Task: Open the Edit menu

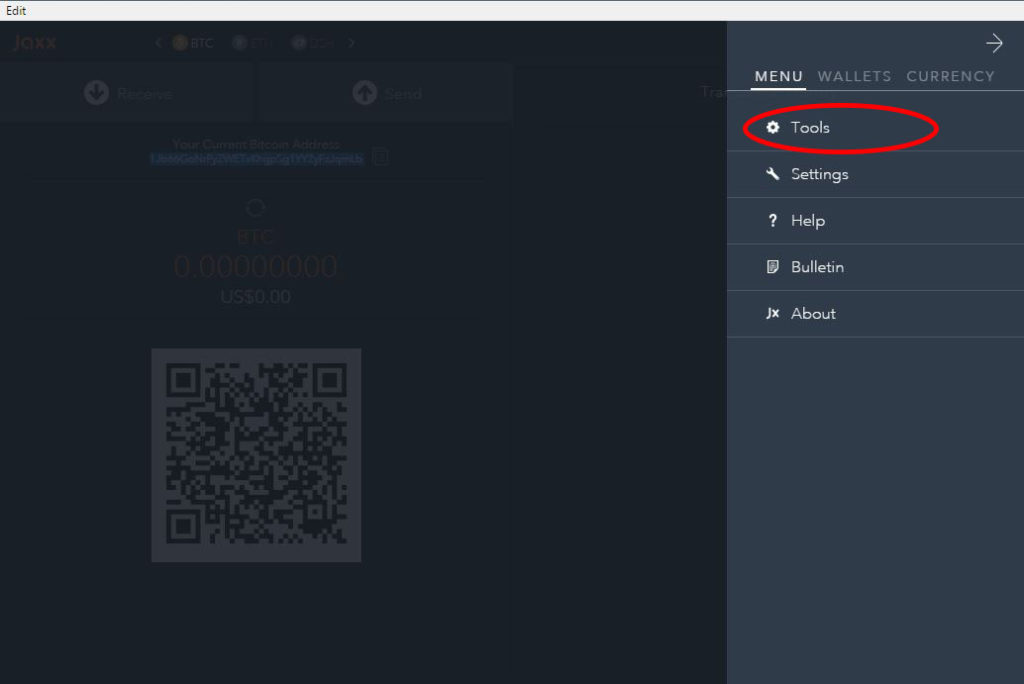Action: click(x=16, y=10)
